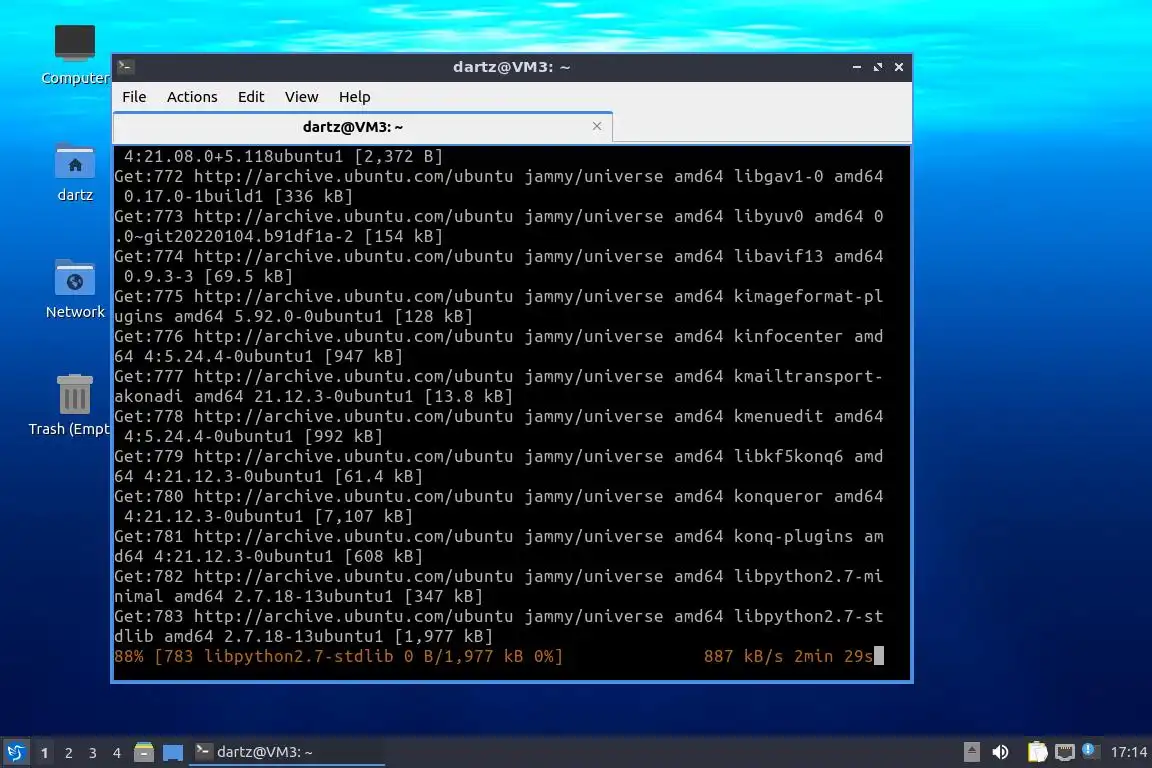The image size is (1152, 768).
Task: Click the clock showing 17:14
Action: [x=1128, y=752]
